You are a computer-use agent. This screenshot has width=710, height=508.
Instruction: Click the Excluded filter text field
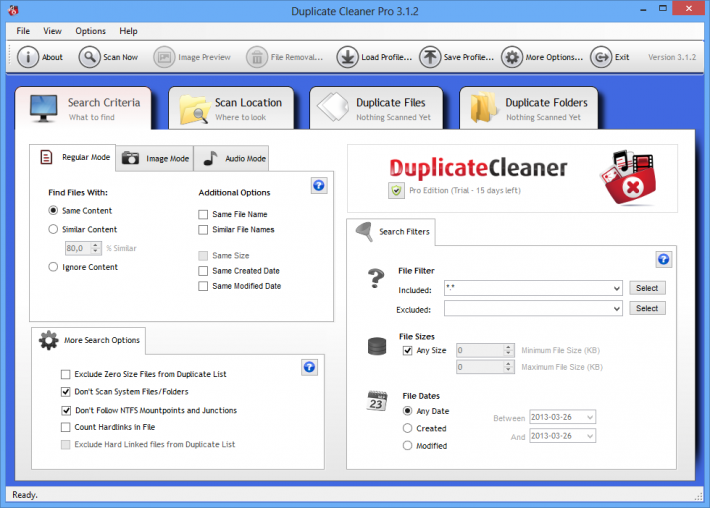point(528,309)
